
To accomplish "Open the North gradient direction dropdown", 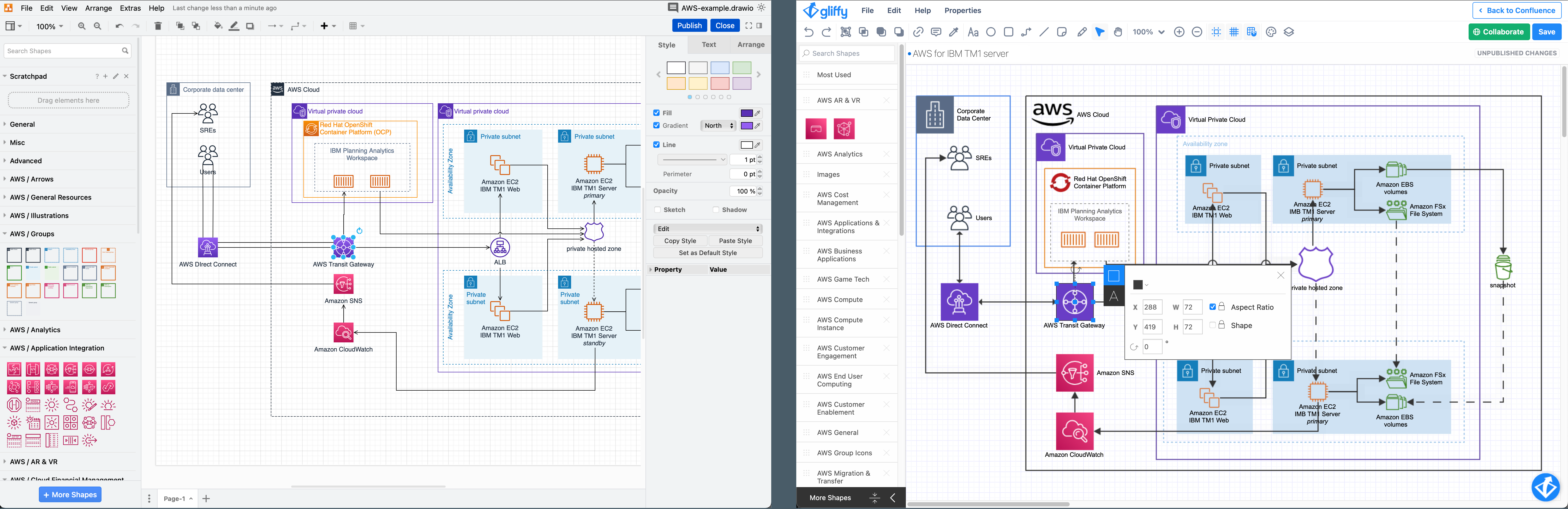I will click(718, 125).
